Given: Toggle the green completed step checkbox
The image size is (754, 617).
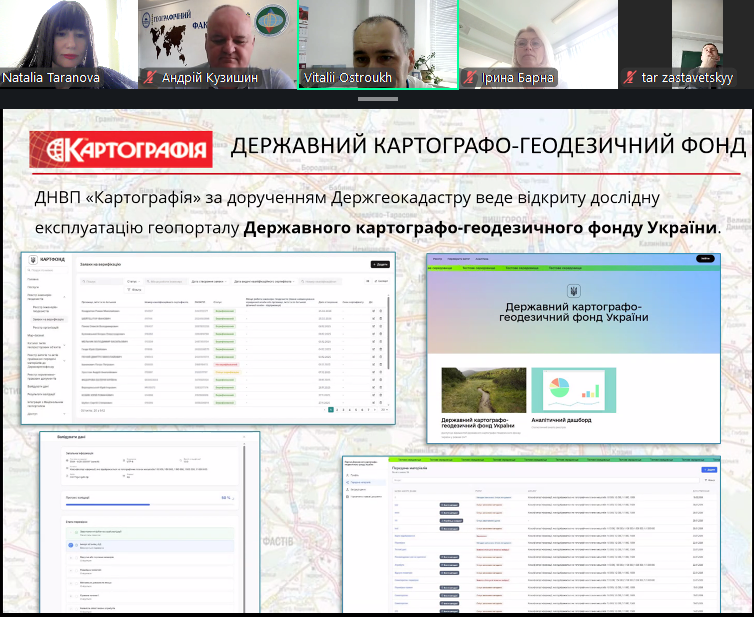Looking at the screenshot, I should pos(76,532).
